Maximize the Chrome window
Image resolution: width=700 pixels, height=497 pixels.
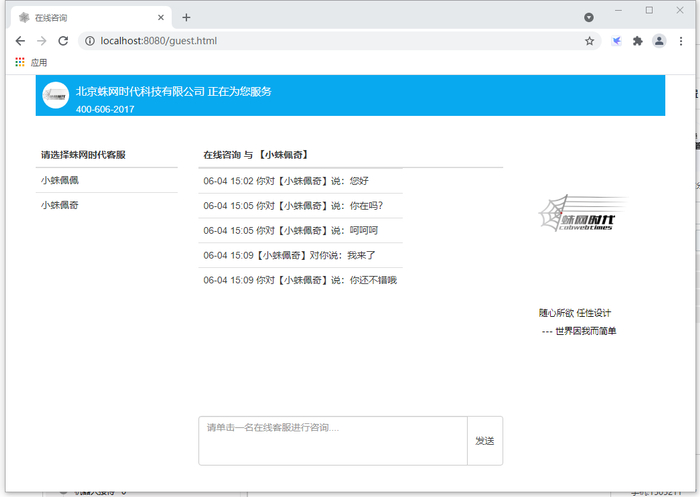point(649,10)
